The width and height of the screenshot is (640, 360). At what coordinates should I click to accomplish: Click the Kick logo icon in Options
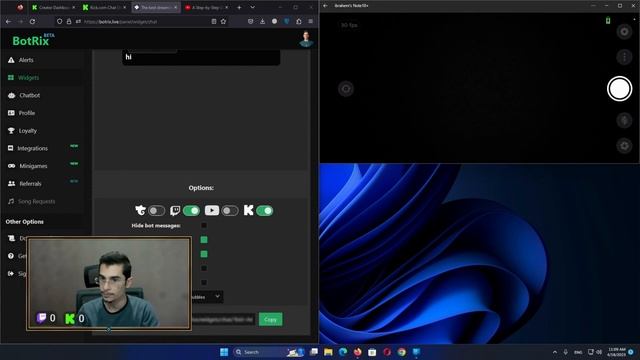pos(248,210)
